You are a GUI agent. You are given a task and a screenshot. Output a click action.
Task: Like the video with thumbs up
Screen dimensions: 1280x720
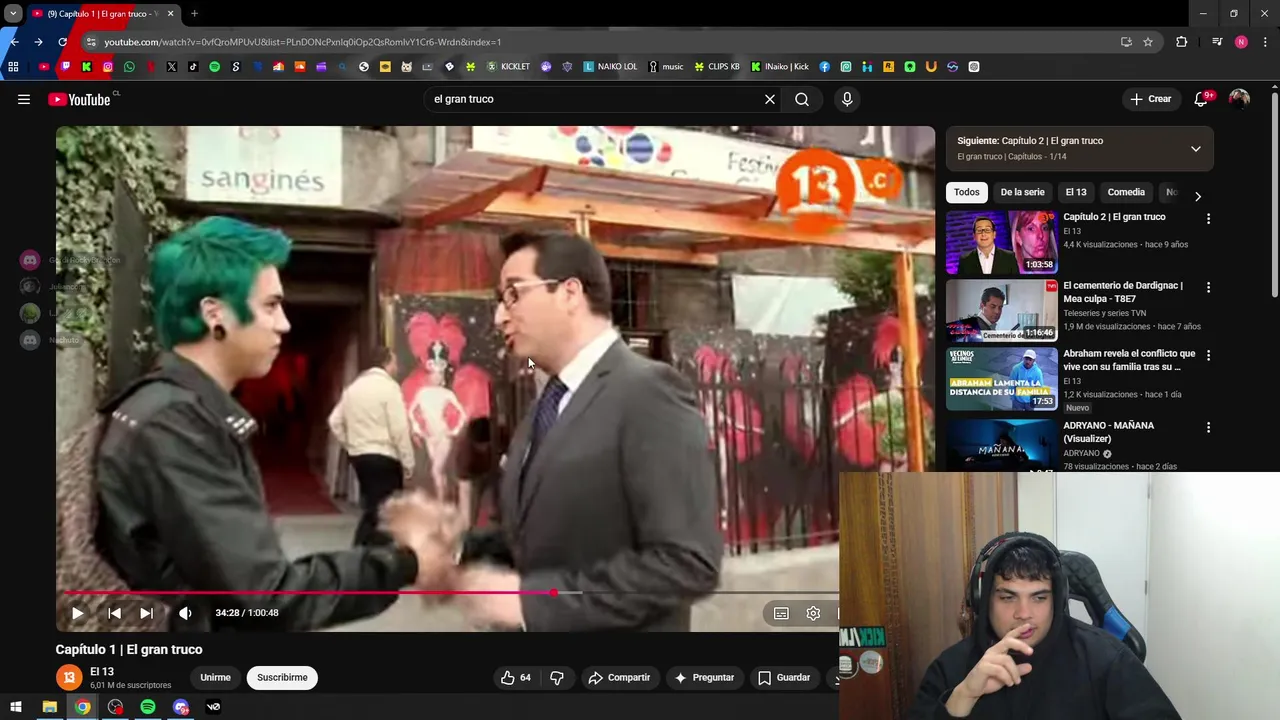(x=516, y=677)
